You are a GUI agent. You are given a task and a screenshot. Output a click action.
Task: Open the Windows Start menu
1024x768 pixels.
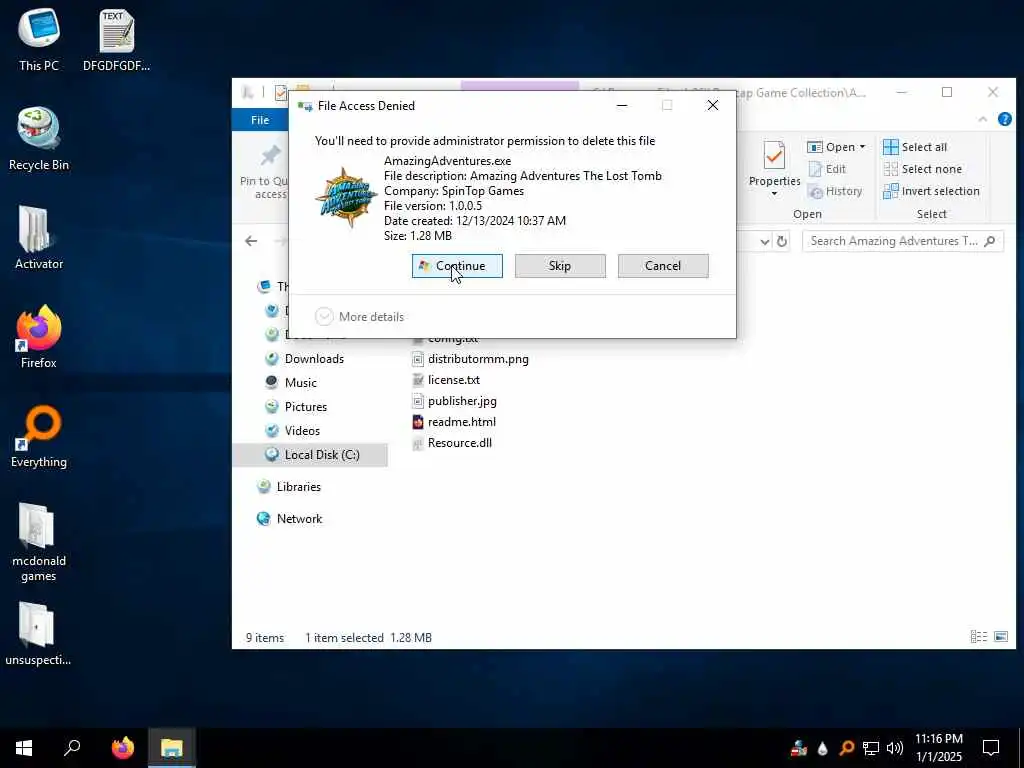(x=24, y=748)
